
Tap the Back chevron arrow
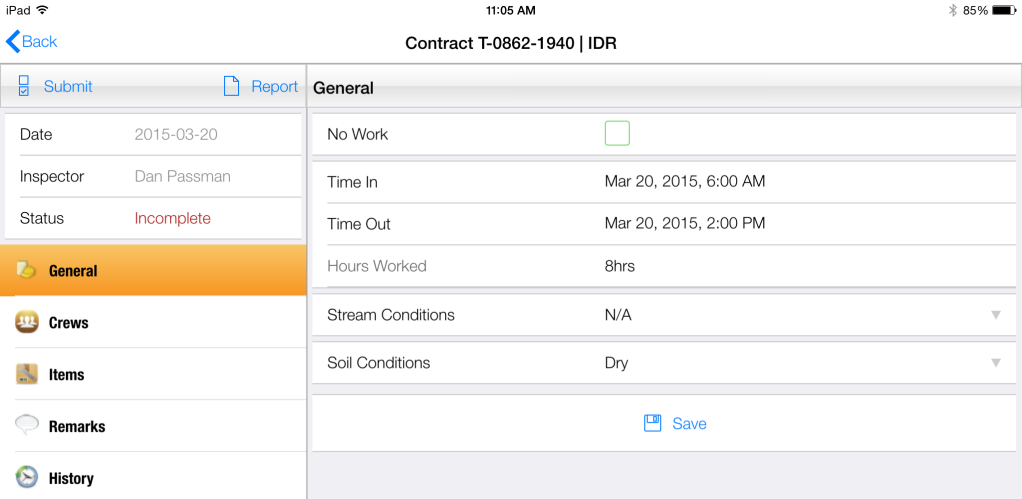click(x=13, y=42)
